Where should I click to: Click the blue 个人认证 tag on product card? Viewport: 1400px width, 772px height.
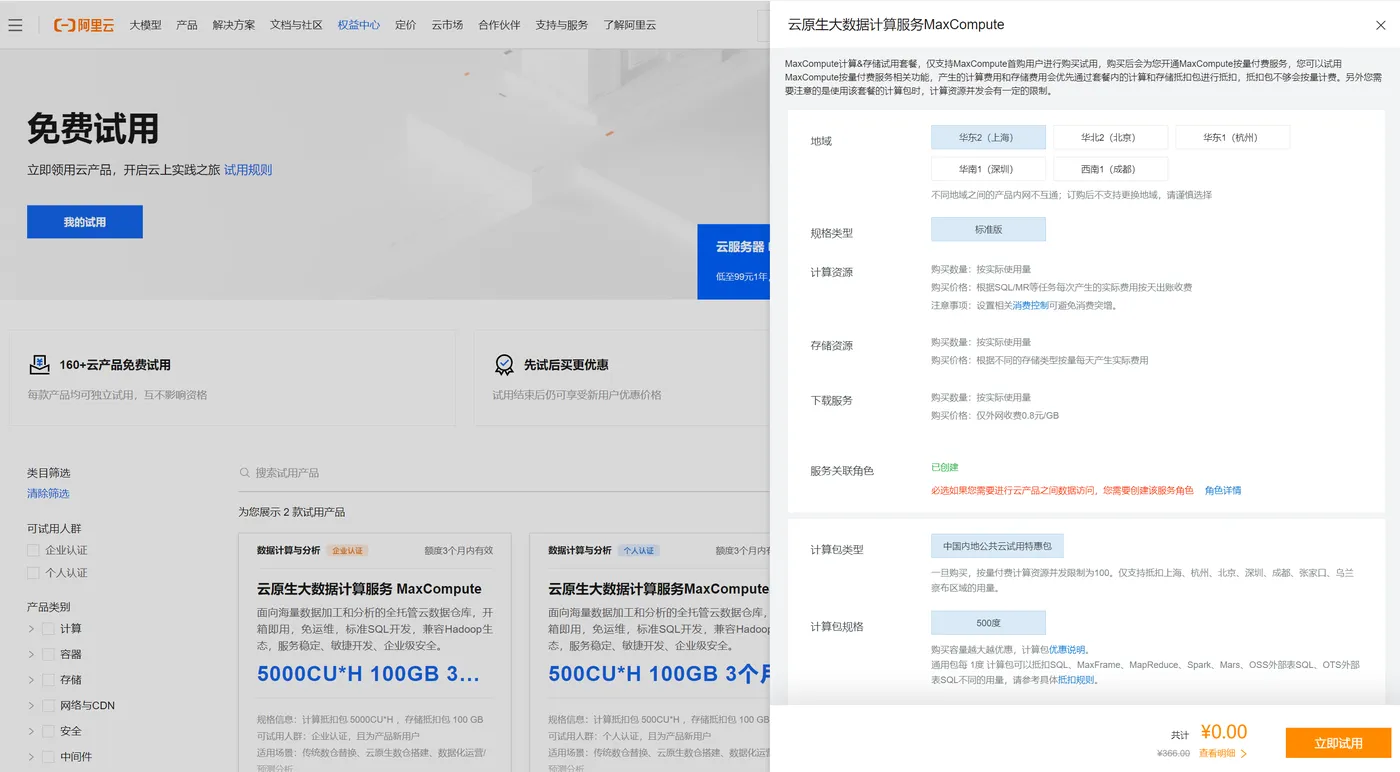click(x=639, y=550)
